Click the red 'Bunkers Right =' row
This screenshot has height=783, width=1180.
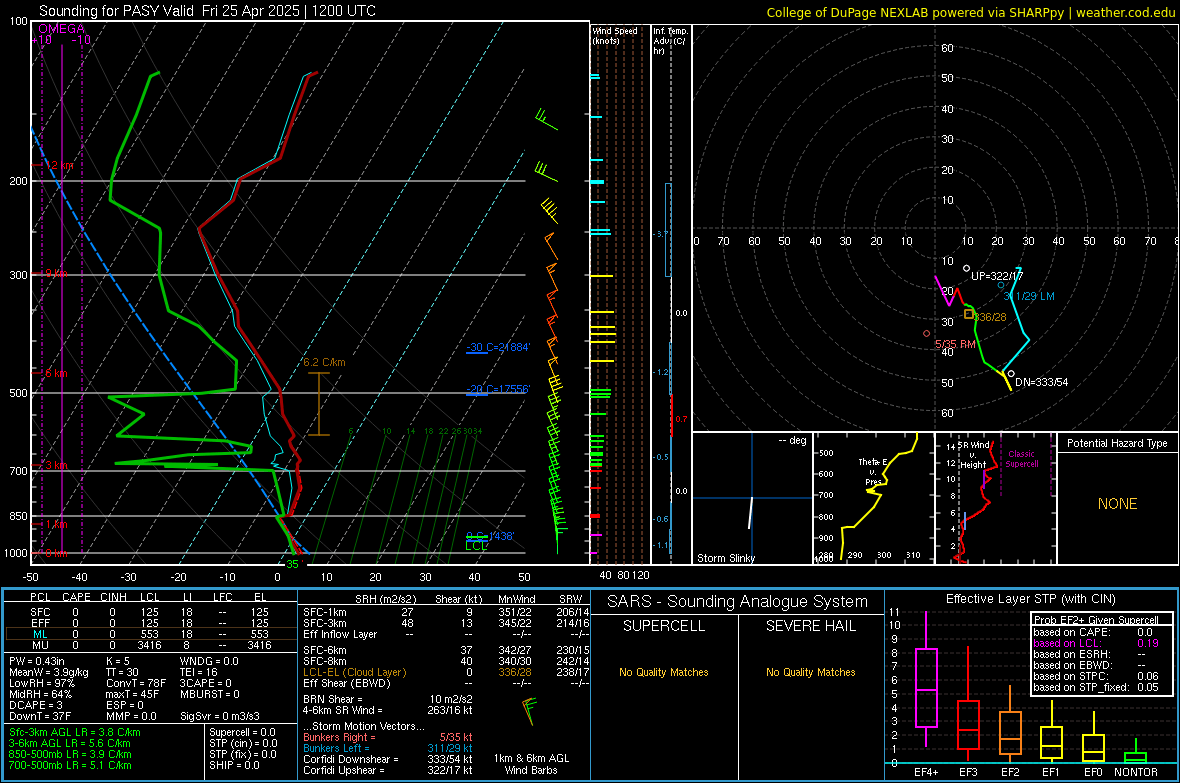coord(388,737)
